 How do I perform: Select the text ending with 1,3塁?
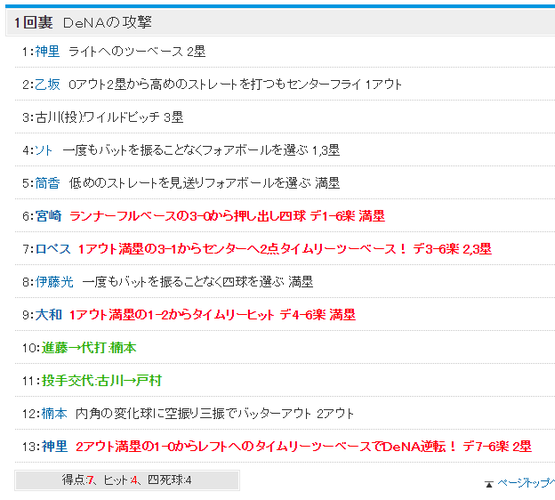tap(201, 150)
